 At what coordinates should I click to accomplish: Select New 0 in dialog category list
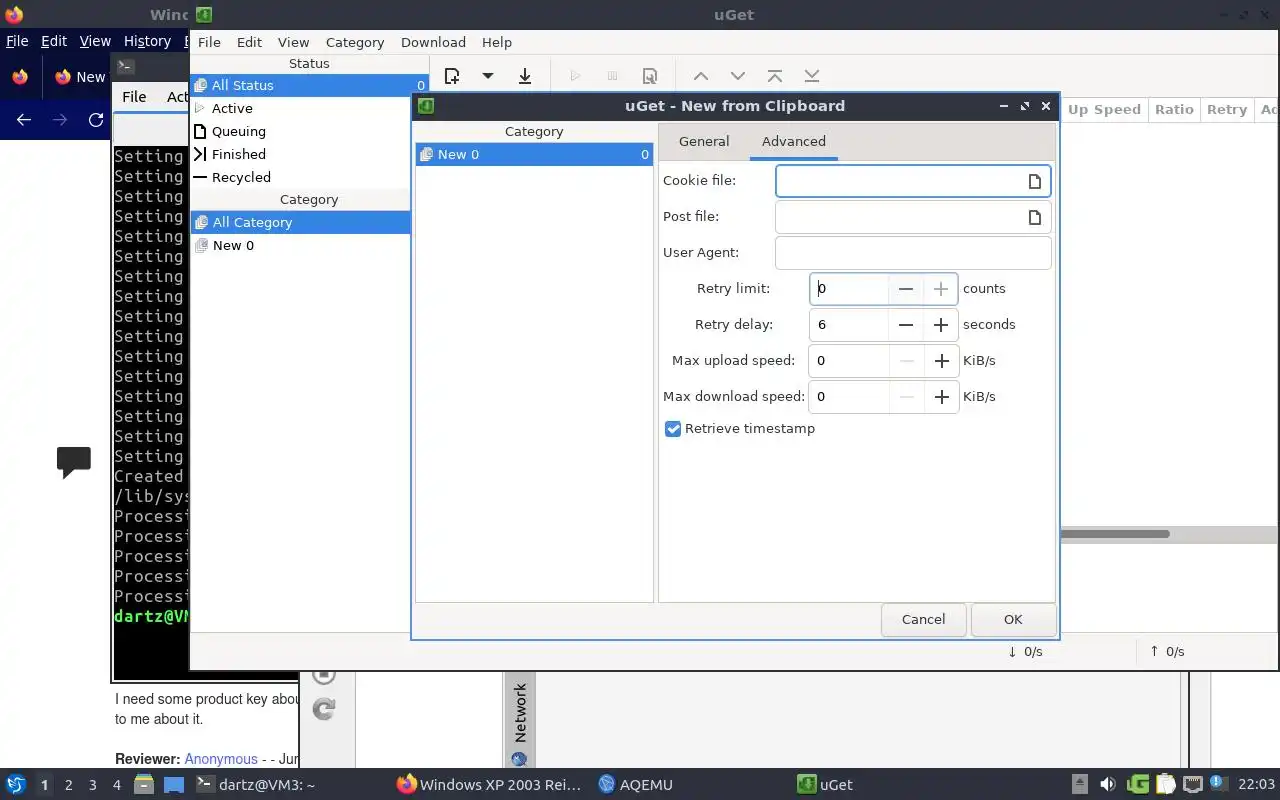(x=534, y=154)
